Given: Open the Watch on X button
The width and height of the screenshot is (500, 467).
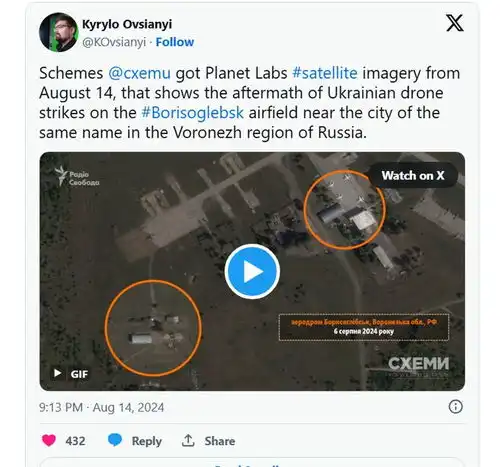Looking at the screenshot, I should click(413, 175).
